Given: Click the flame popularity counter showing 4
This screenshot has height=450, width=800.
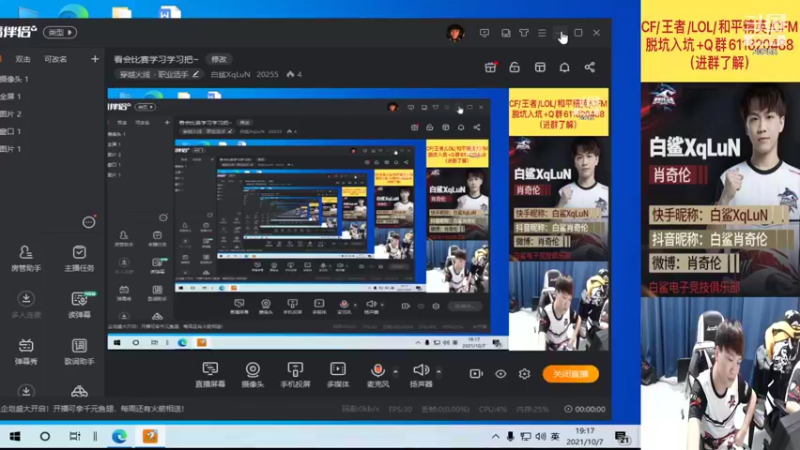Looking at the screenshot, I should [x=294, y=74].
